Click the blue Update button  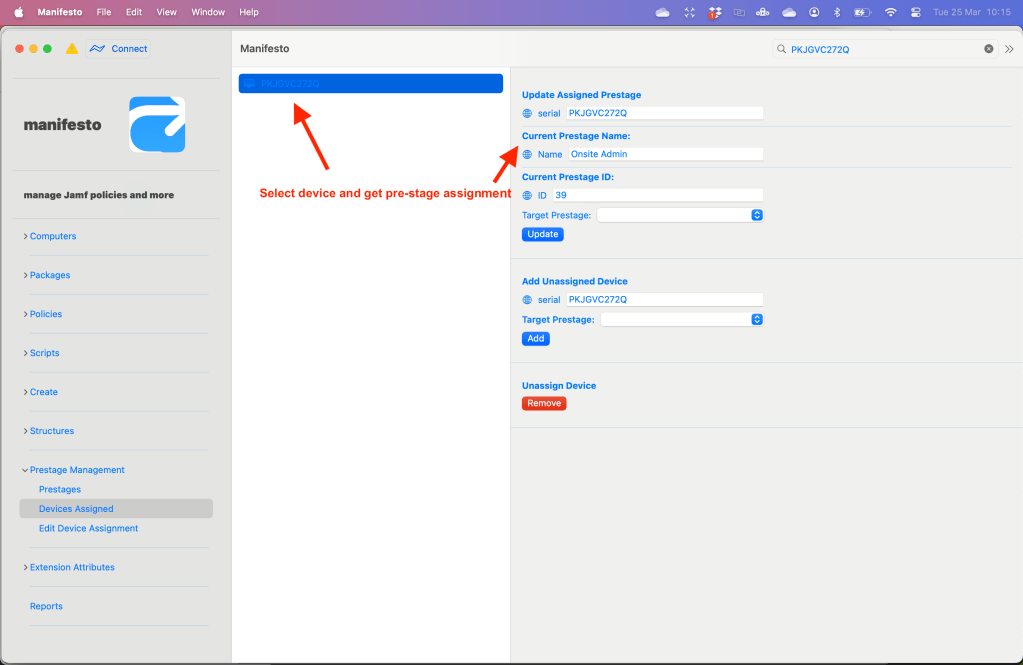543,234
